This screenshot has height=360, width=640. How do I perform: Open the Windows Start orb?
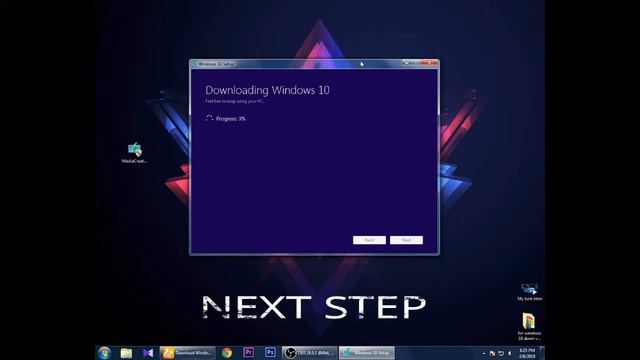pos(104,353)
